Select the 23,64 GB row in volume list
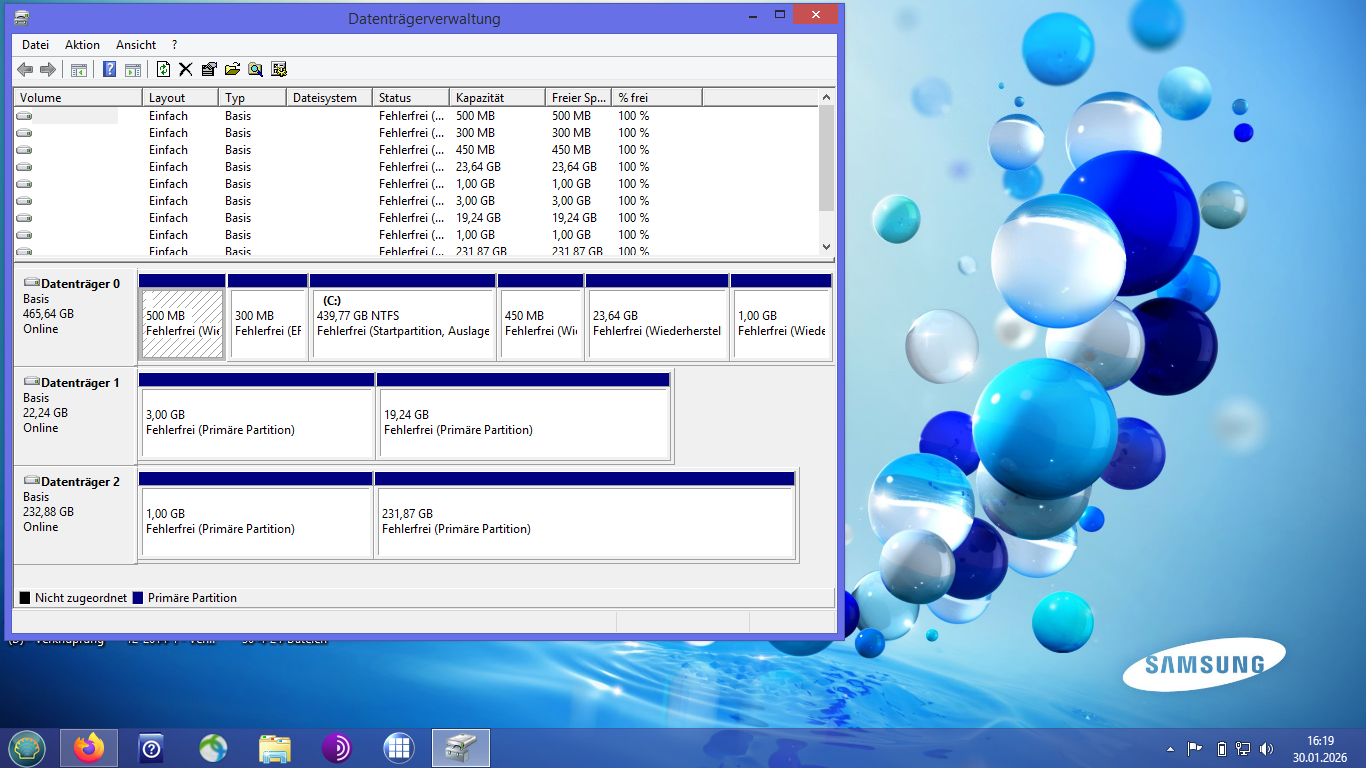 point(416,167)
